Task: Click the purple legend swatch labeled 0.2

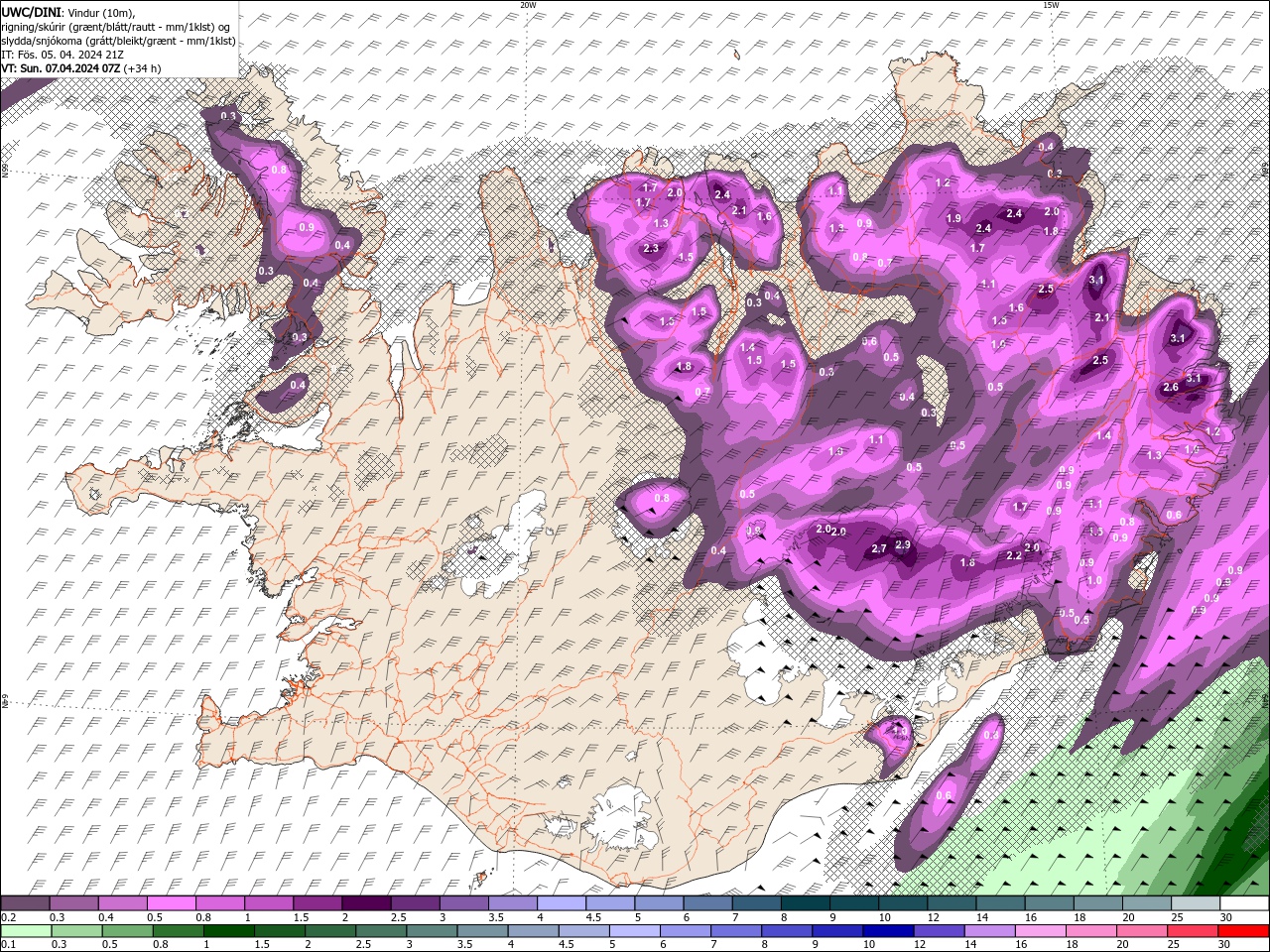Action: 25,903
